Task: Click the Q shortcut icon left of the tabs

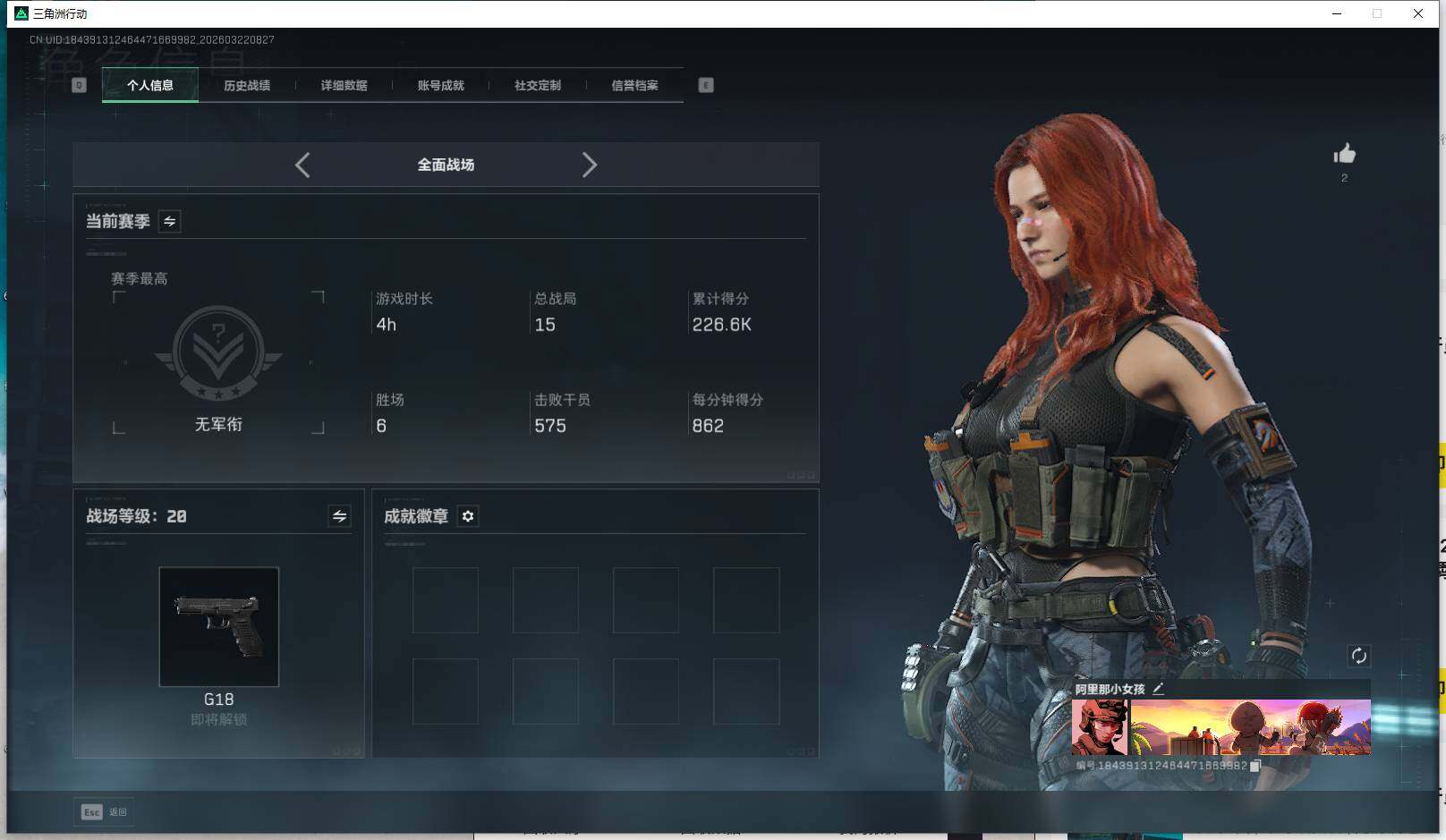Action: click(80, 85)
